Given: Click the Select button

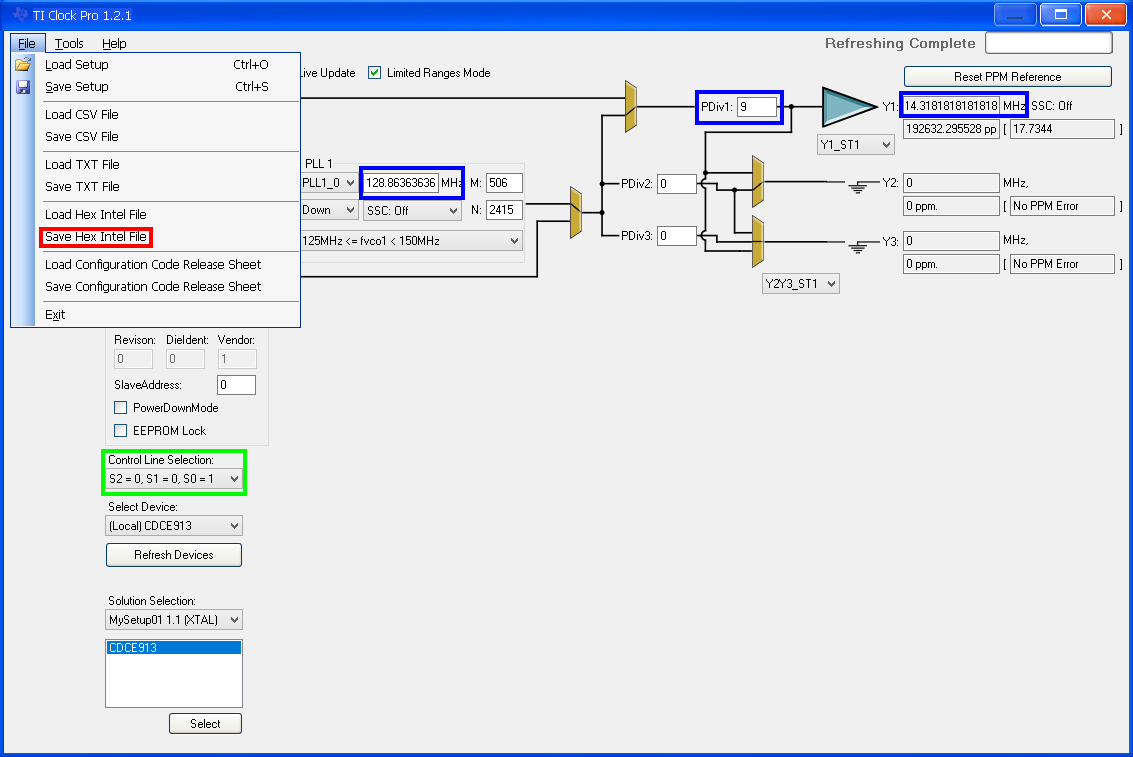Looking at the screenshot, I should click(205, 723).
